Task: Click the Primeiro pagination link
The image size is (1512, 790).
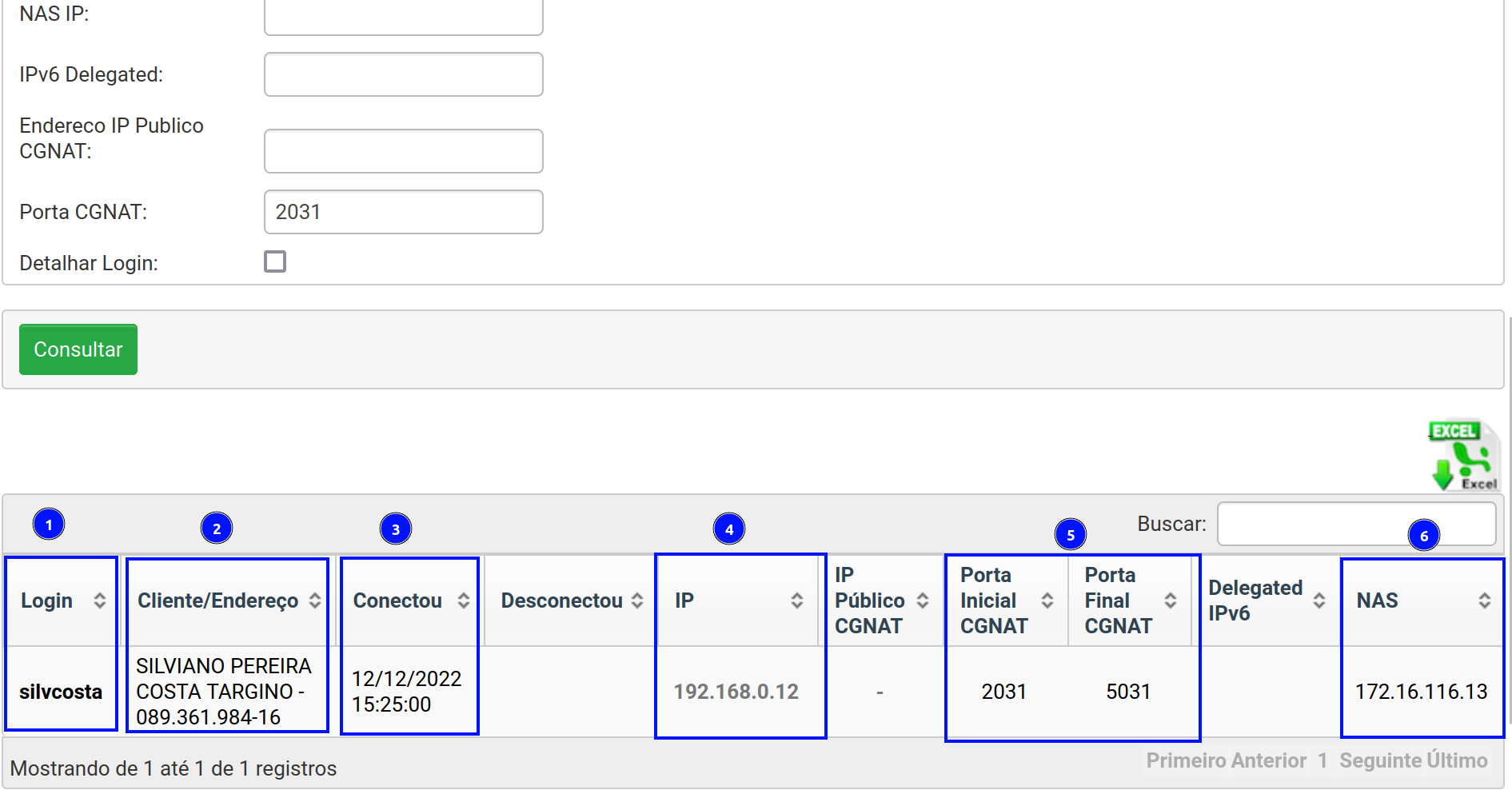Action: (x=1183, y=760)
